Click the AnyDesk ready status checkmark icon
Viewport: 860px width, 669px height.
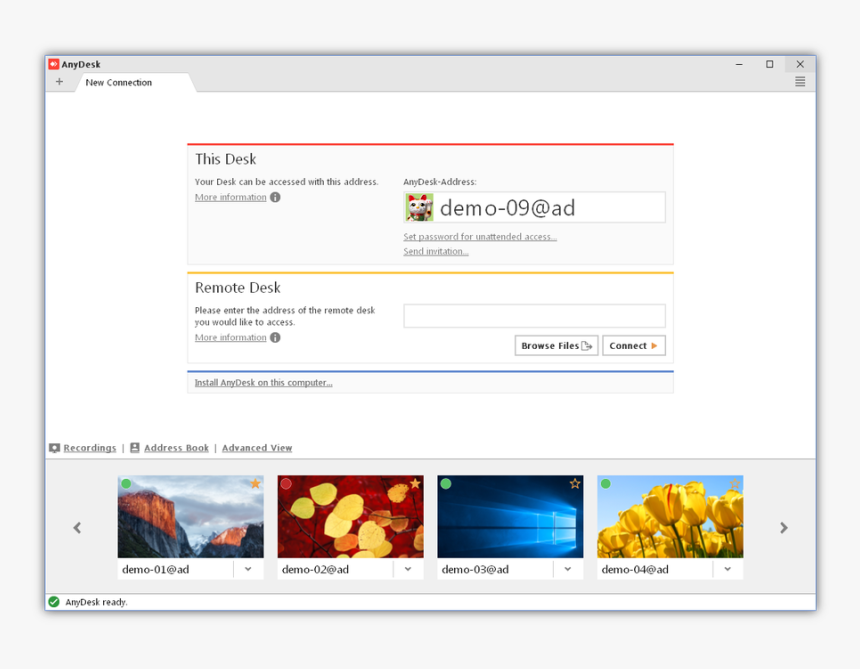pyautogui.click(x=53, y=601)
